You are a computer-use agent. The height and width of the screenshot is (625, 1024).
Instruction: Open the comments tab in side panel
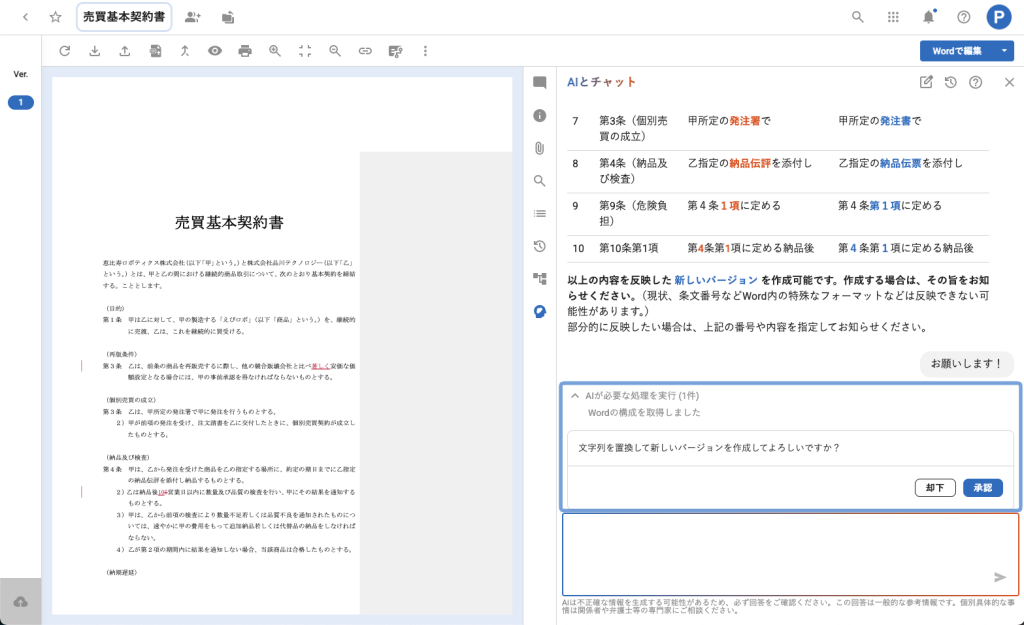(x=540, y=82)
